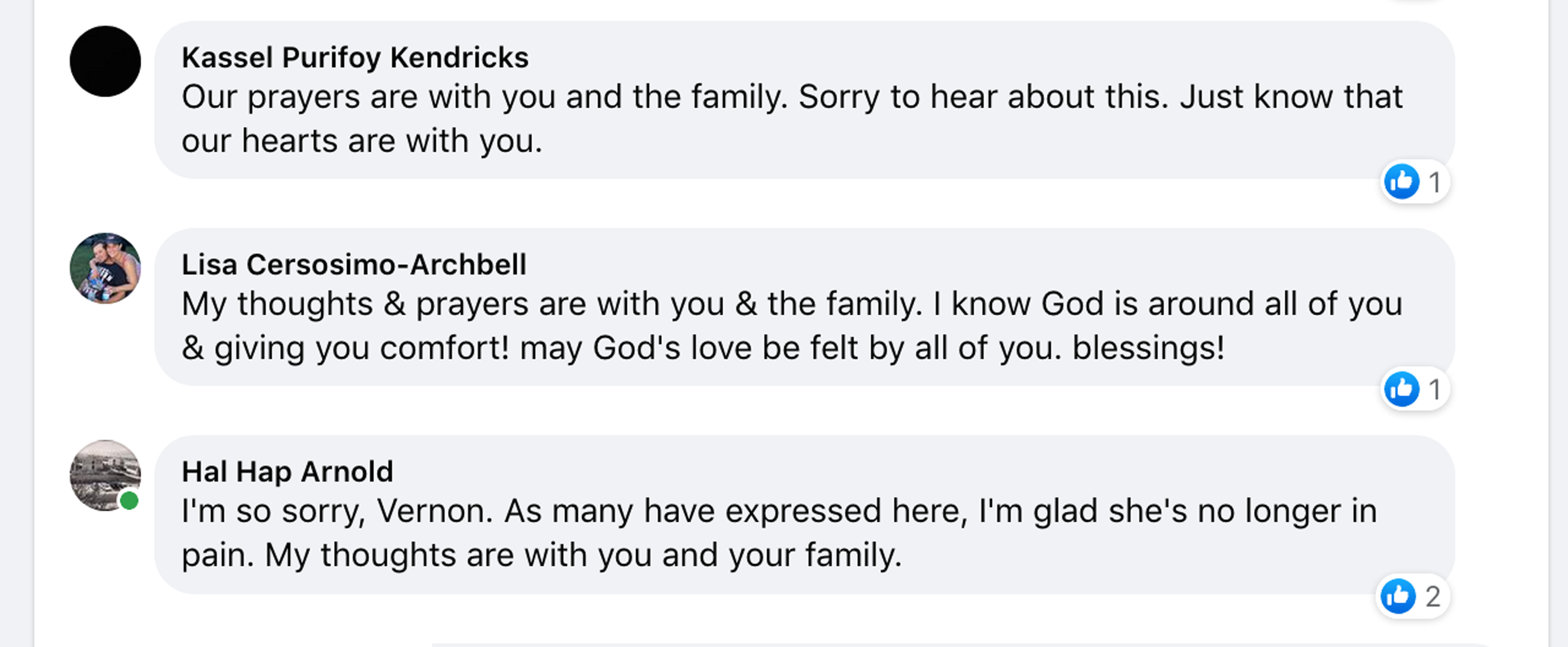Open the Lisa Cersosimo-Archbell name link

tap(354, 265)
